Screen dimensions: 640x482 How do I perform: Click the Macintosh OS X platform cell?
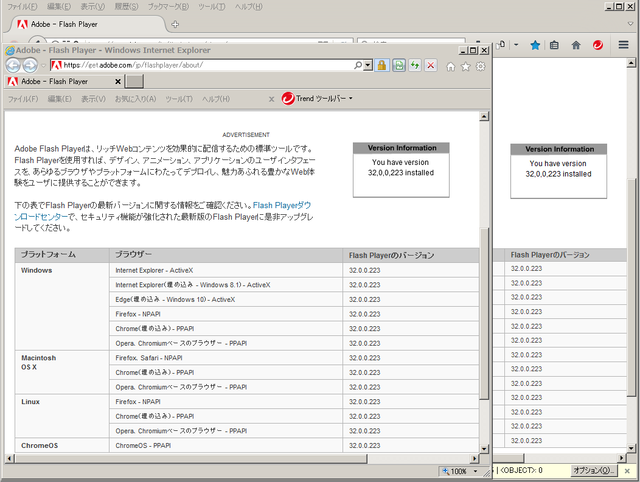click(x=62, y=372)
